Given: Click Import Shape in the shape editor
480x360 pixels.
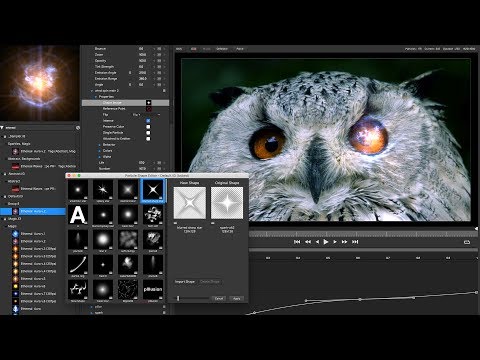Looking at the screenshot, I should (x=185, y=282).
